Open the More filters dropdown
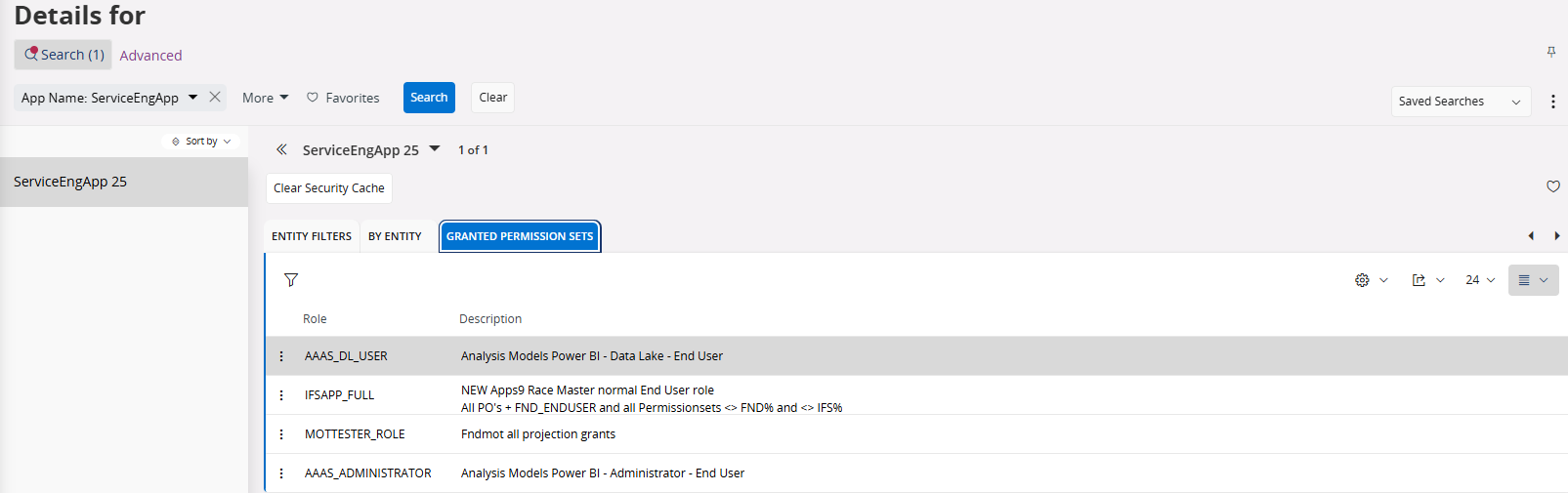1568x493 pixels. tap(265, 98)
